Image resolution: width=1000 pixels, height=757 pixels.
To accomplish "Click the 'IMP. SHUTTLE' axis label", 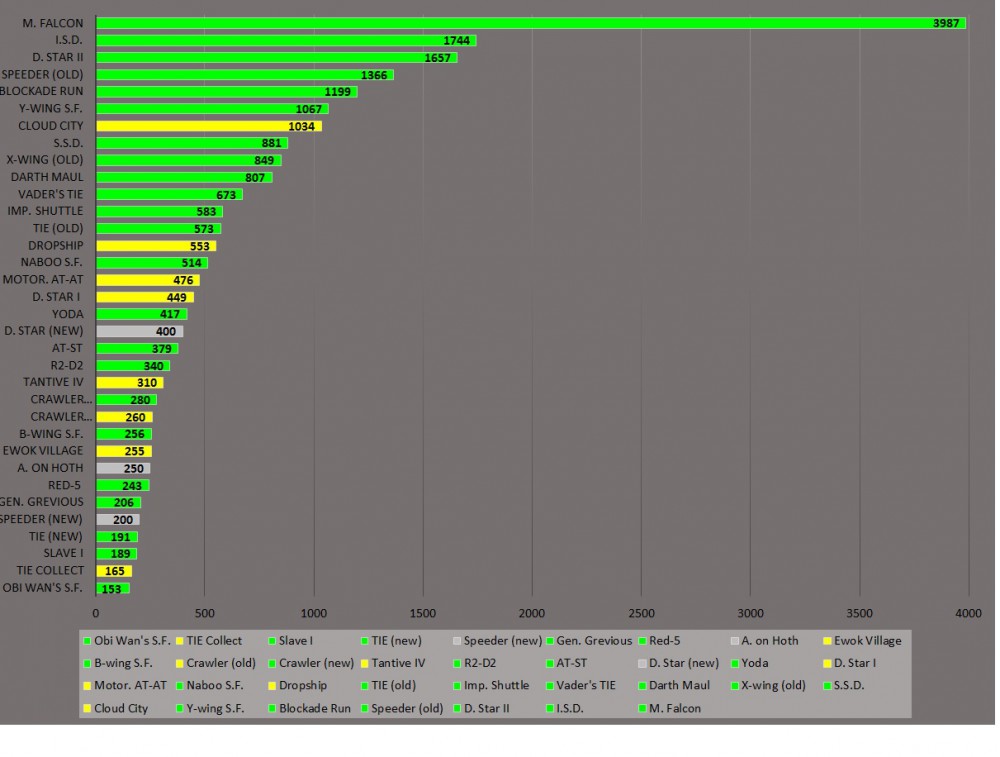I will click(x=45, y=210).
